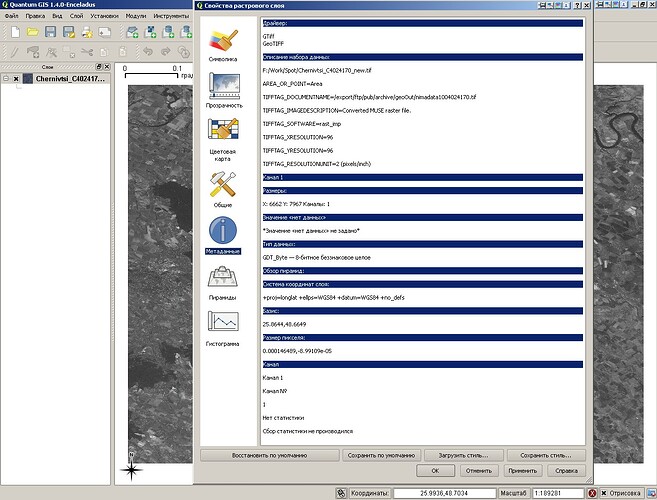Viewport: 657px width, 500px height.
Task: Click the delete selected icon
Action: [69, 52]
